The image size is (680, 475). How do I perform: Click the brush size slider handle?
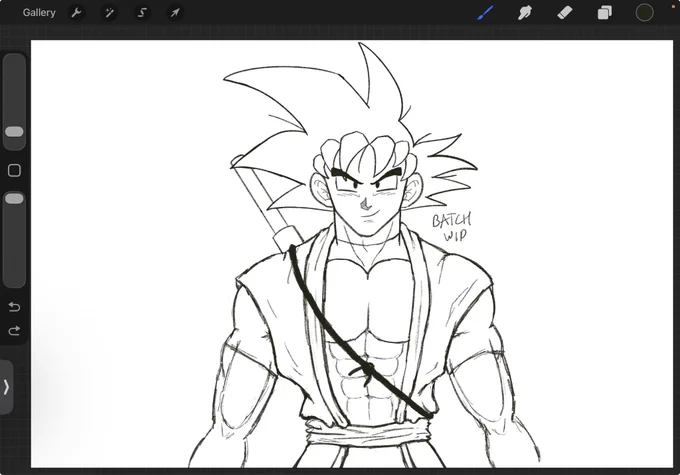pyautogui.click(x=14, y=132)
